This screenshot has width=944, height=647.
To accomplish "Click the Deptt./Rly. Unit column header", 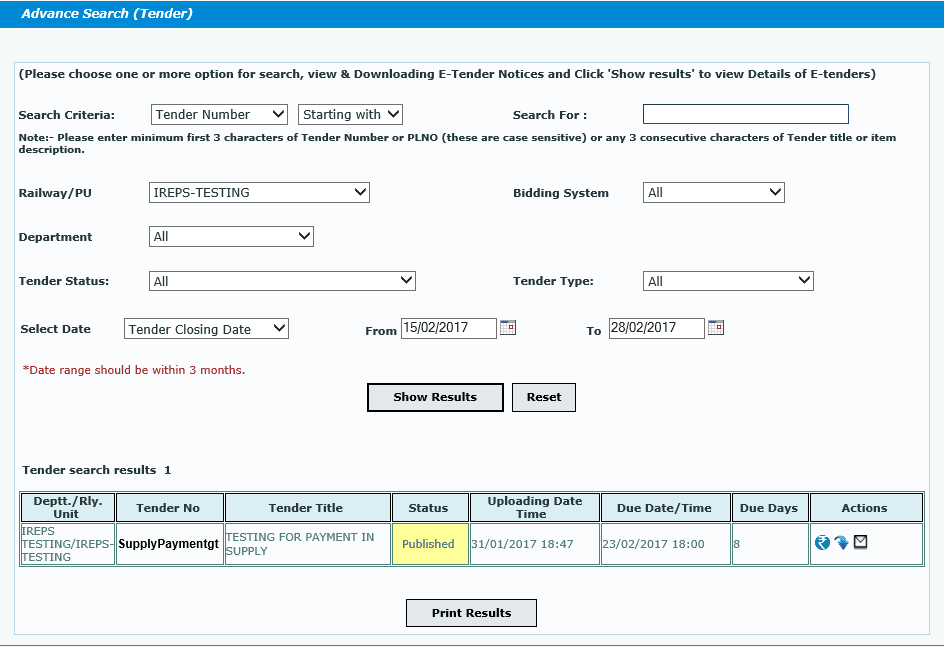I will click(x=67, y=508).
